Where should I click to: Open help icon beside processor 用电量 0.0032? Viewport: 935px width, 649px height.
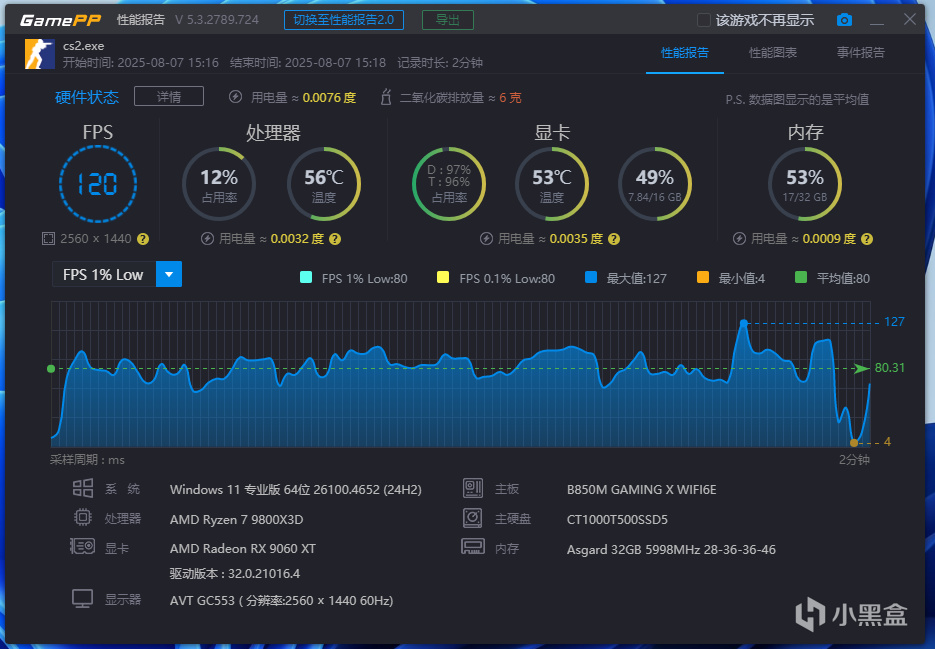335,239
